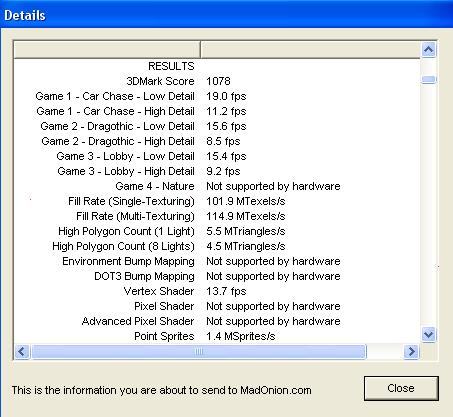Click the horizontal scrollbar right arrow

pos(411,351)
